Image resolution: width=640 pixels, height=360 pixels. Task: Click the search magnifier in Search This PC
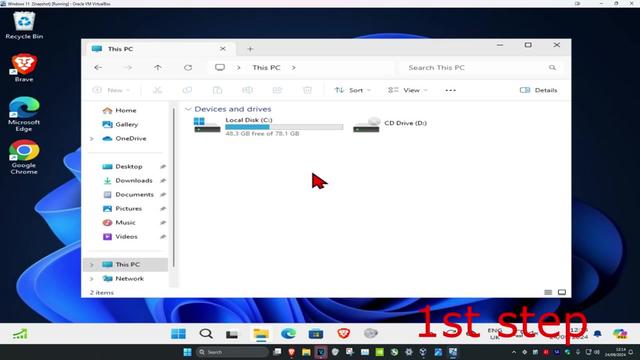(x=552, y=68)
